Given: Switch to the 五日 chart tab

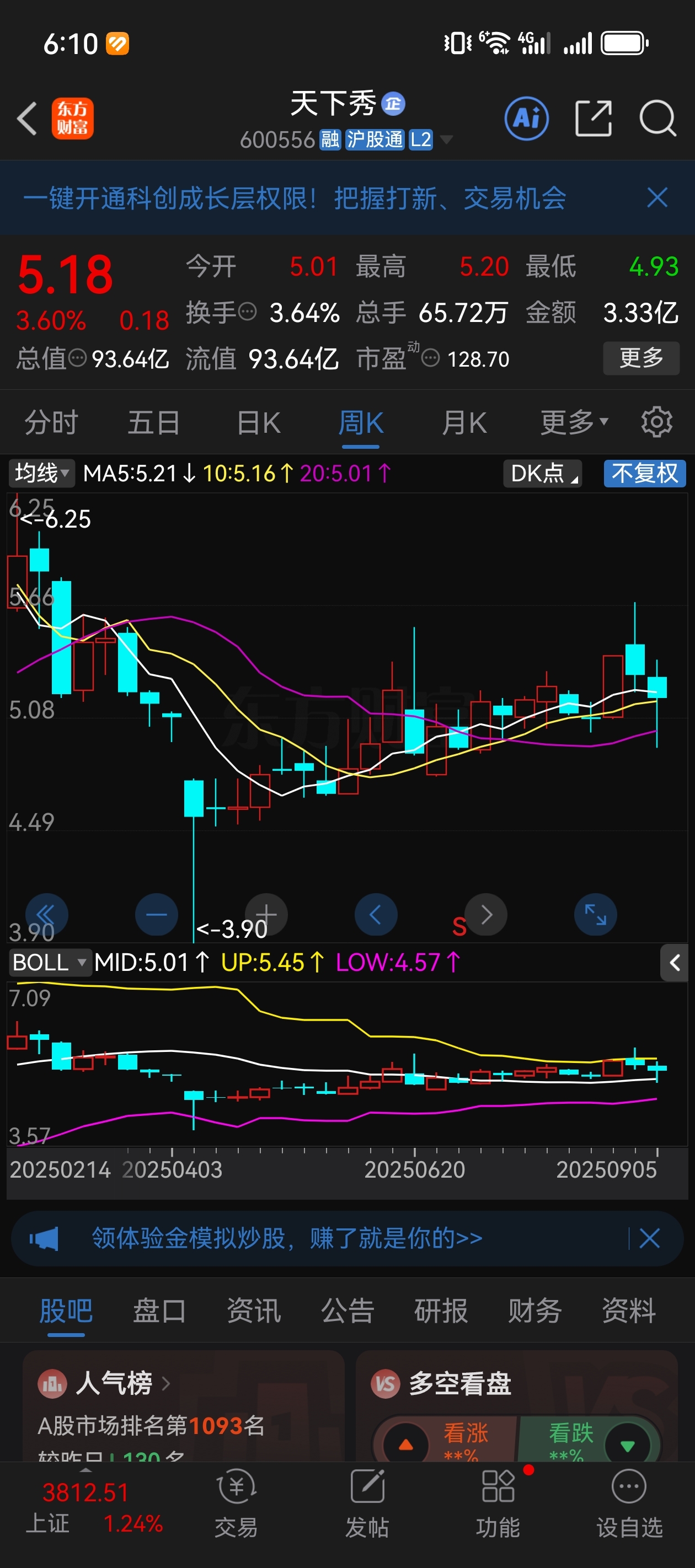Looking at the screenshot, I should (154, 422).
